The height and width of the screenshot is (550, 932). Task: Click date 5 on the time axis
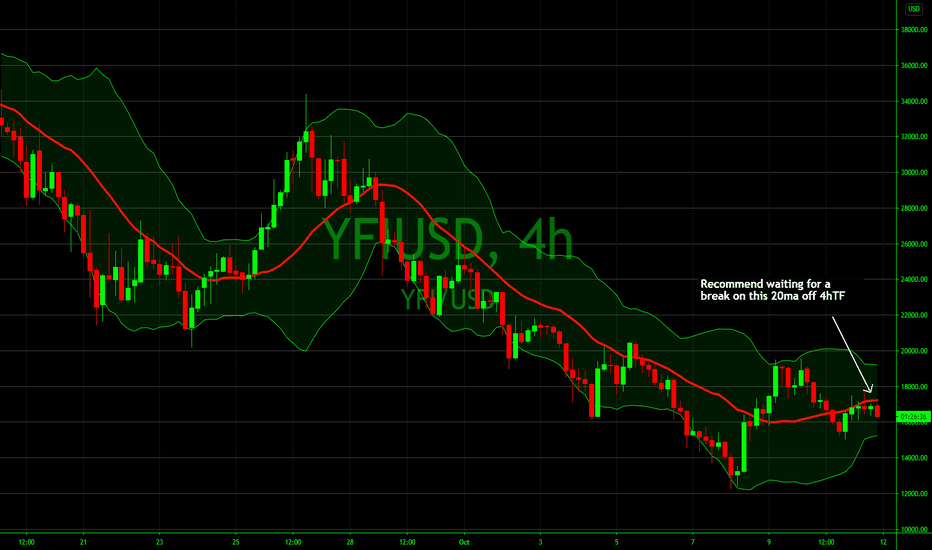click(616, 542)
